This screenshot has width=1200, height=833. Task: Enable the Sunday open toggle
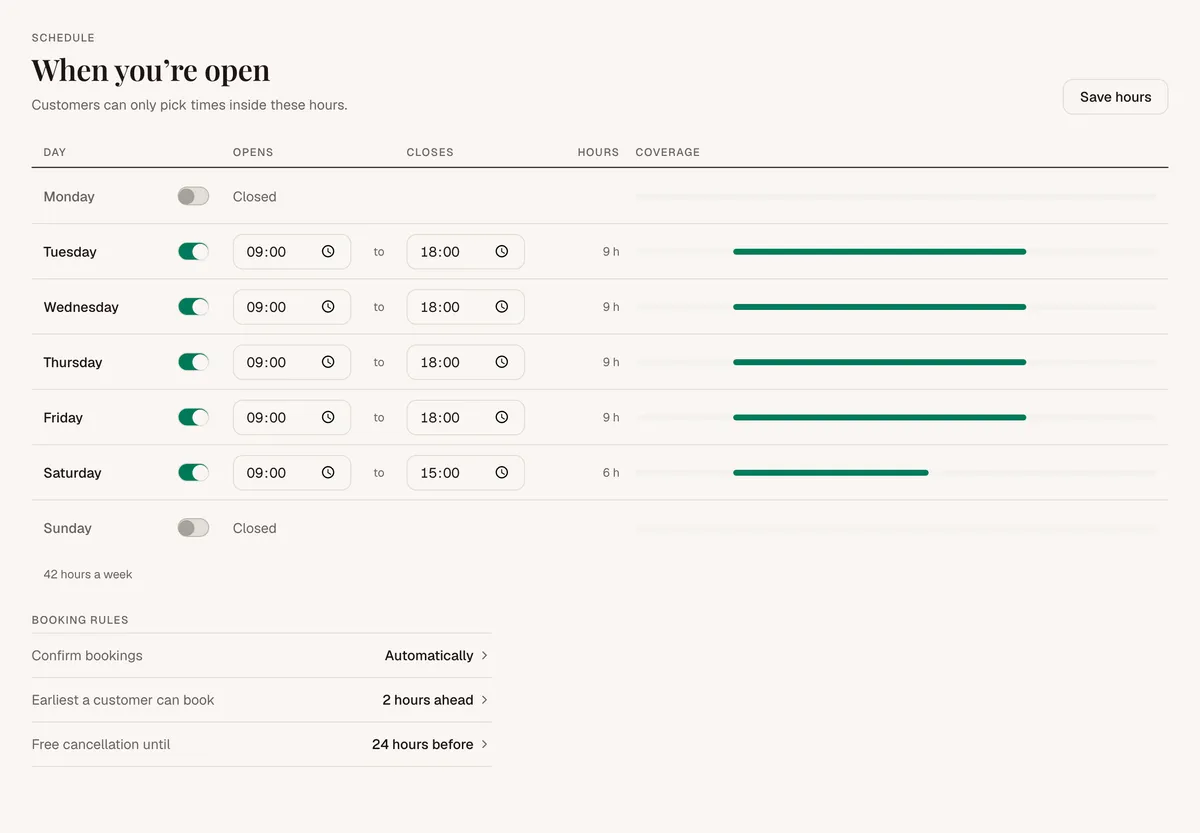tap(193, 528)
